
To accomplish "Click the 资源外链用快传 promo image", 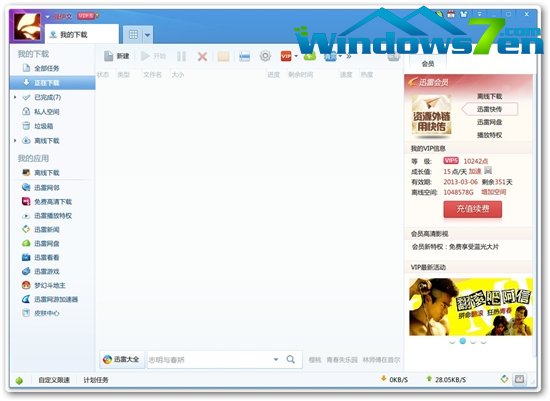I will [431, 116].
